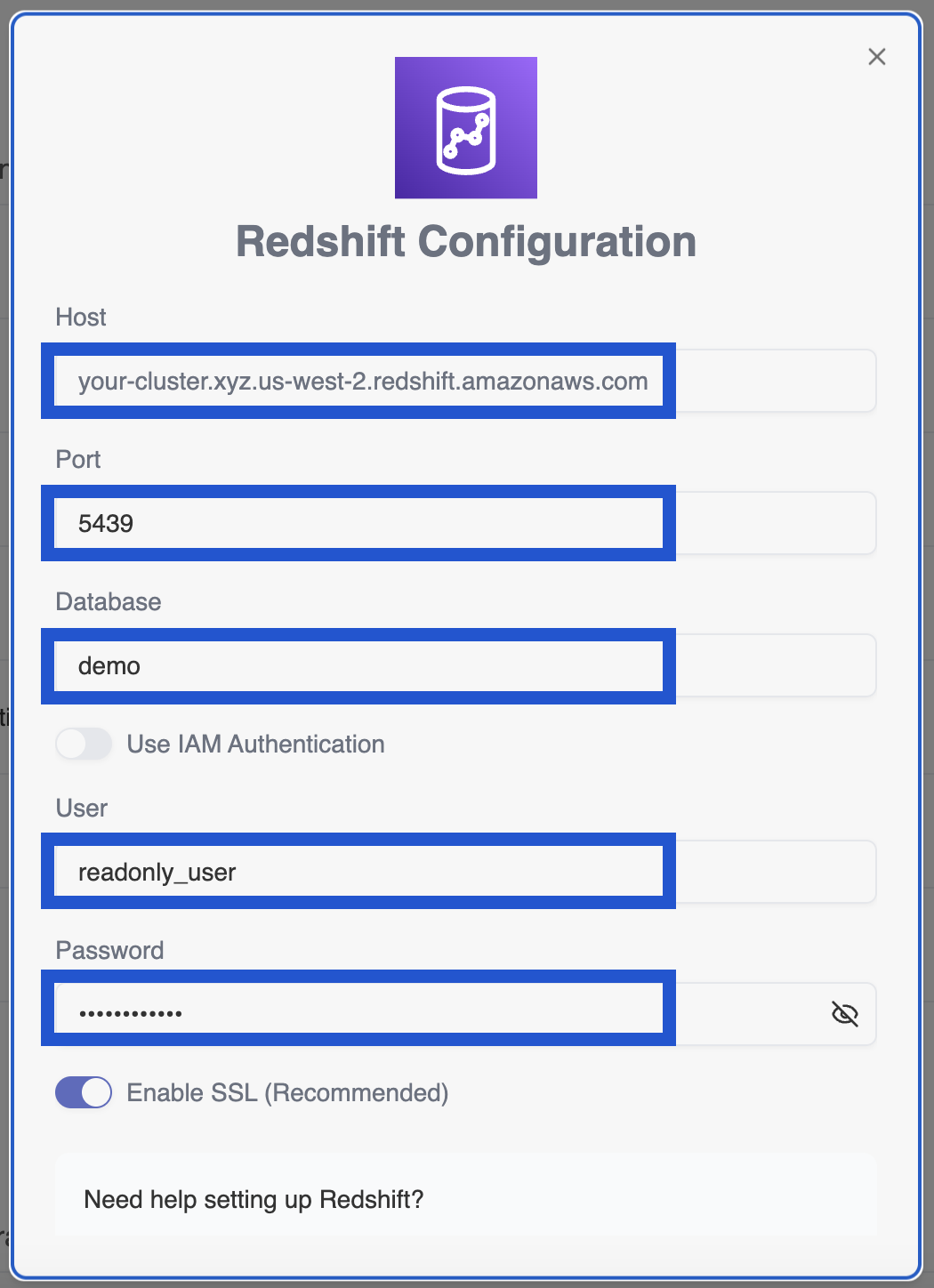Click the Database input field
This screenshot has width=934, height=1288.
tap(358, 665)
